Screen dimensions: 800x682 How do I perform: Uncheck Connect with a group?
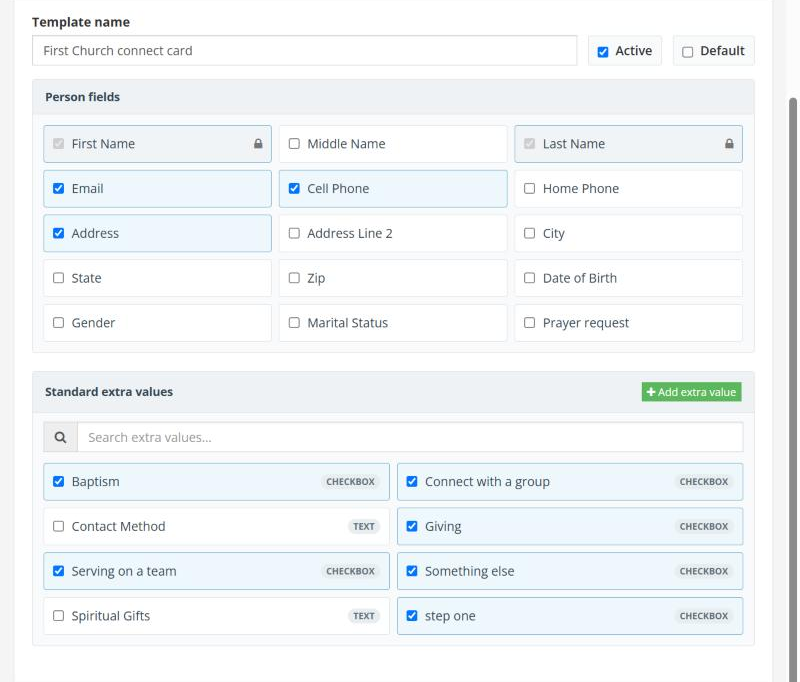(412, 482)
